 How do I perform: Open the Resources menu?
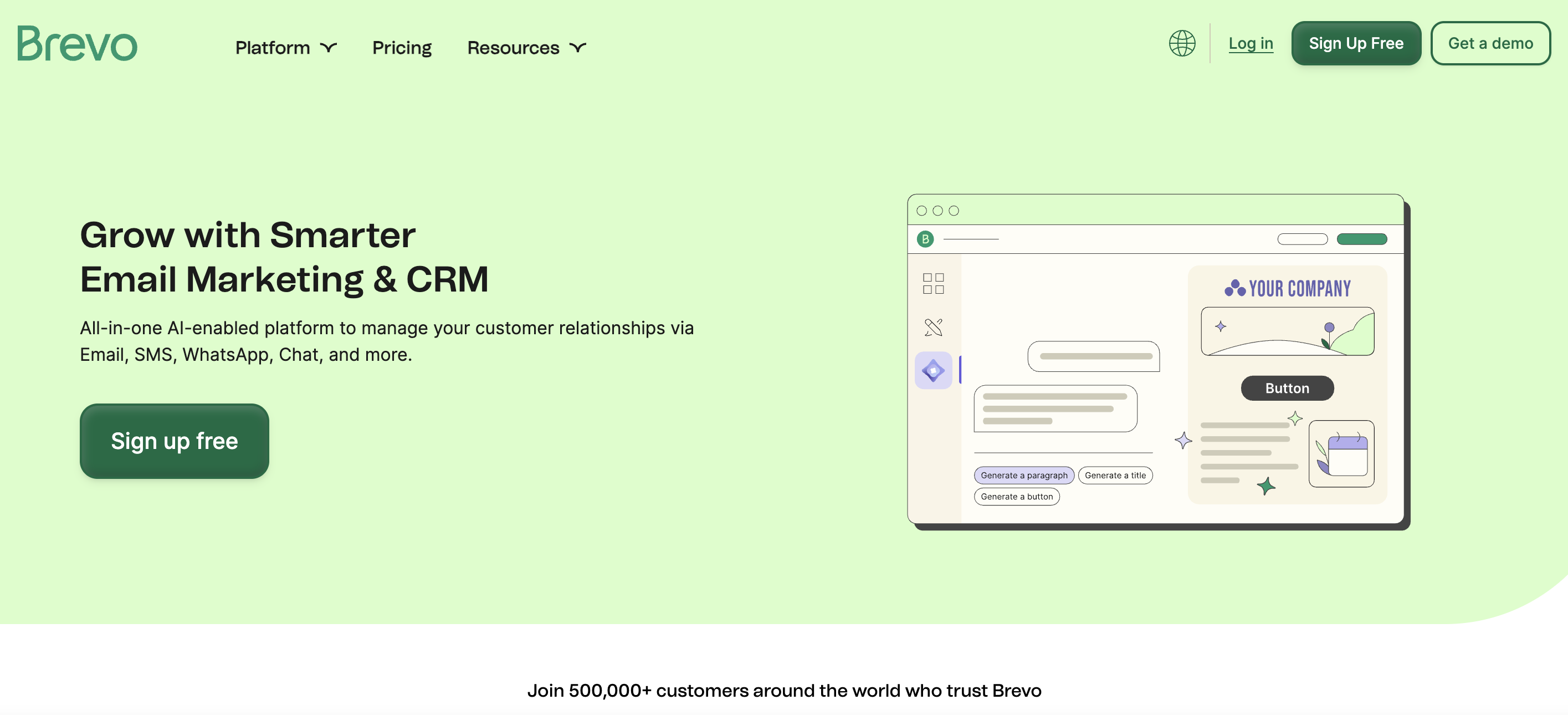coord(513,48)
